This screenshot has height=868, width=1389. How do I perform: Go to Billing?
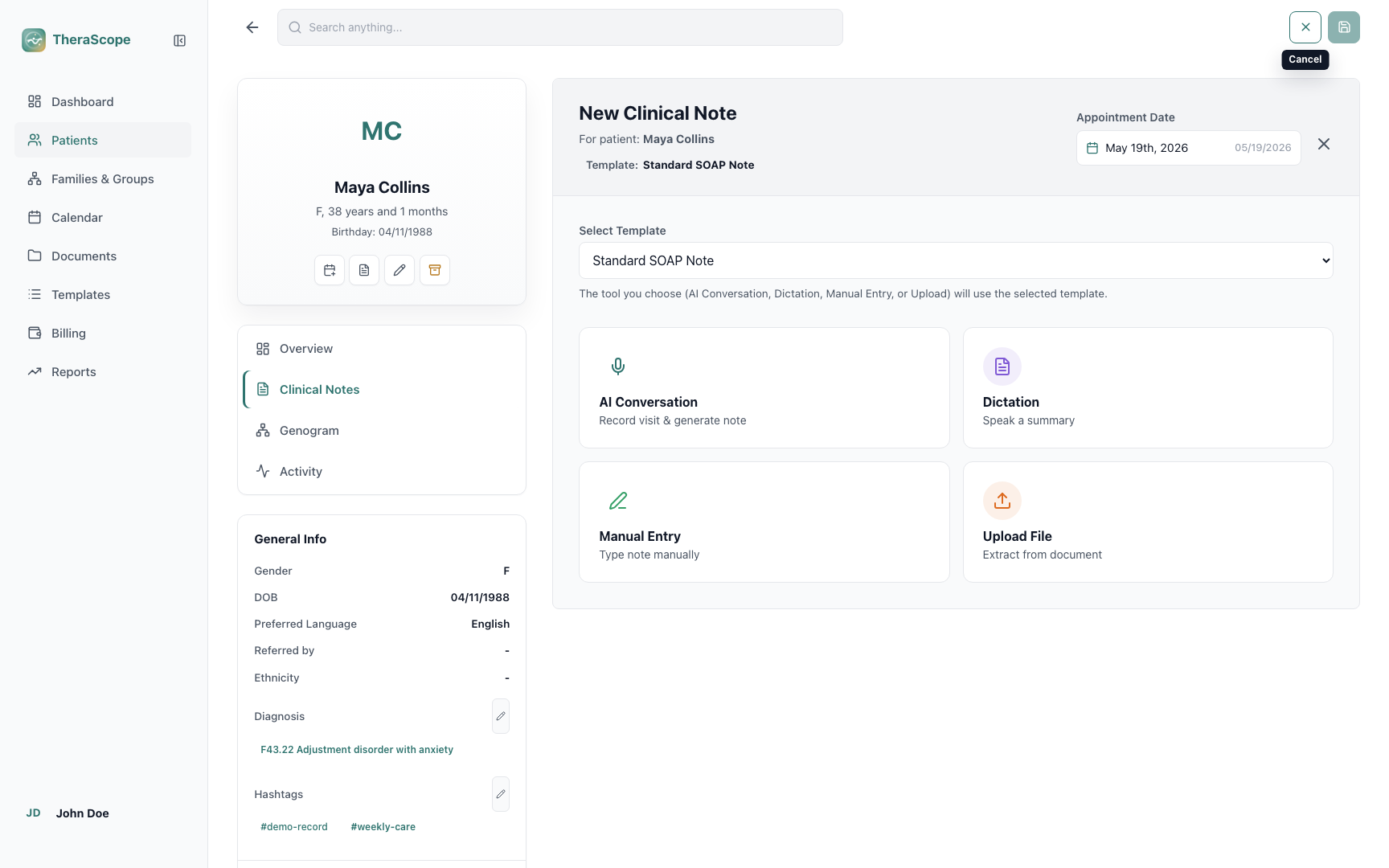coord(103,333)
